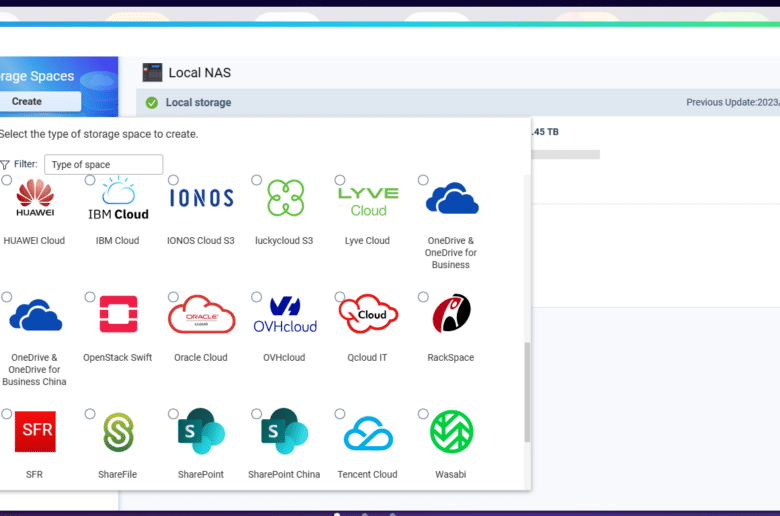Select the IONOS Cloud S3 radio button

tap(173, 180)
